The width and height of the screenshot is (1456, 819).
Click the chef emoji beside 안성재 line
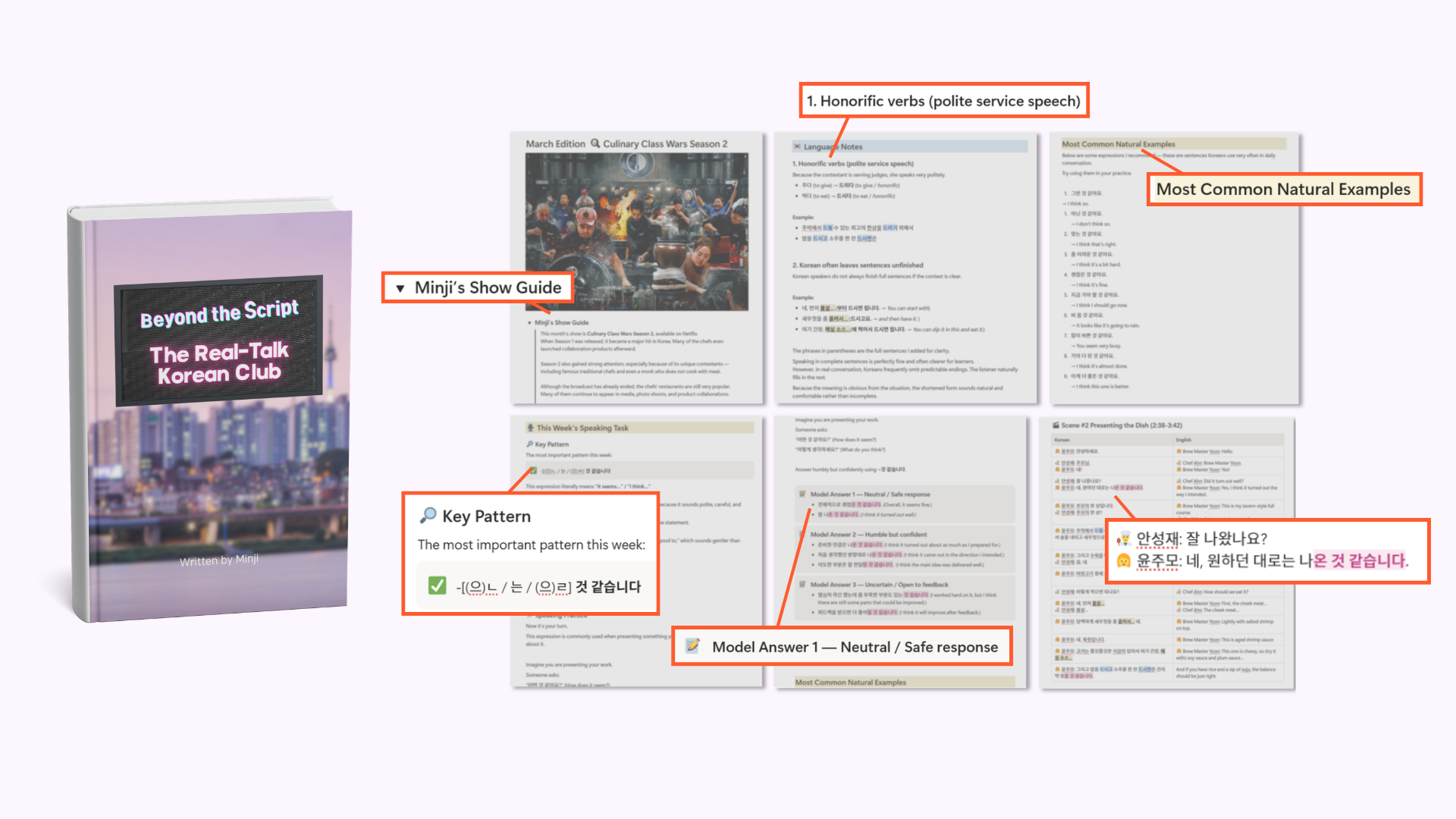(x=1124, y=538)
